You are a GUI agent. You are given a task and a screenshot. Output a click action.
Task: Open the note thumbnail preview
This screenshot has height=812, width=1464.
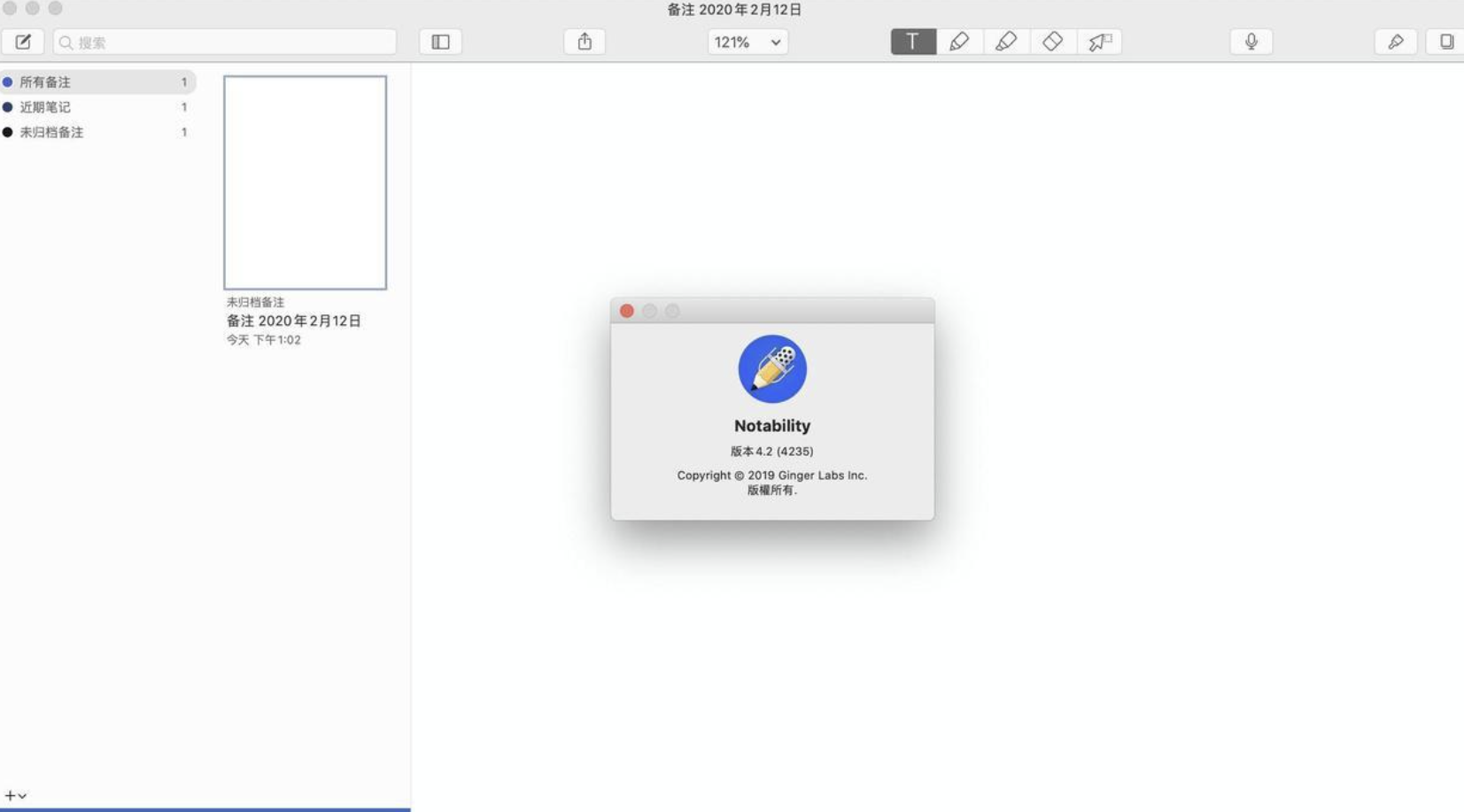(305, 182)
